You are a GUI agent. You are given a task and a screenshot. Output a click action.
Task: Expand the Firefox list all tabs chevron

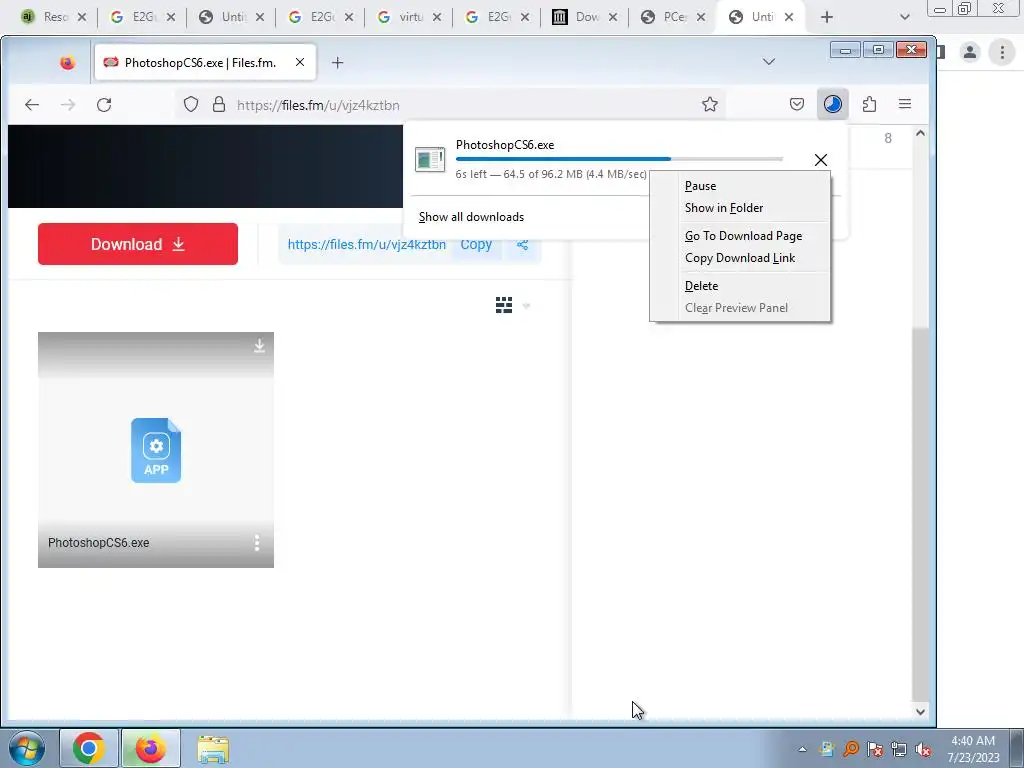pos(769,62)
